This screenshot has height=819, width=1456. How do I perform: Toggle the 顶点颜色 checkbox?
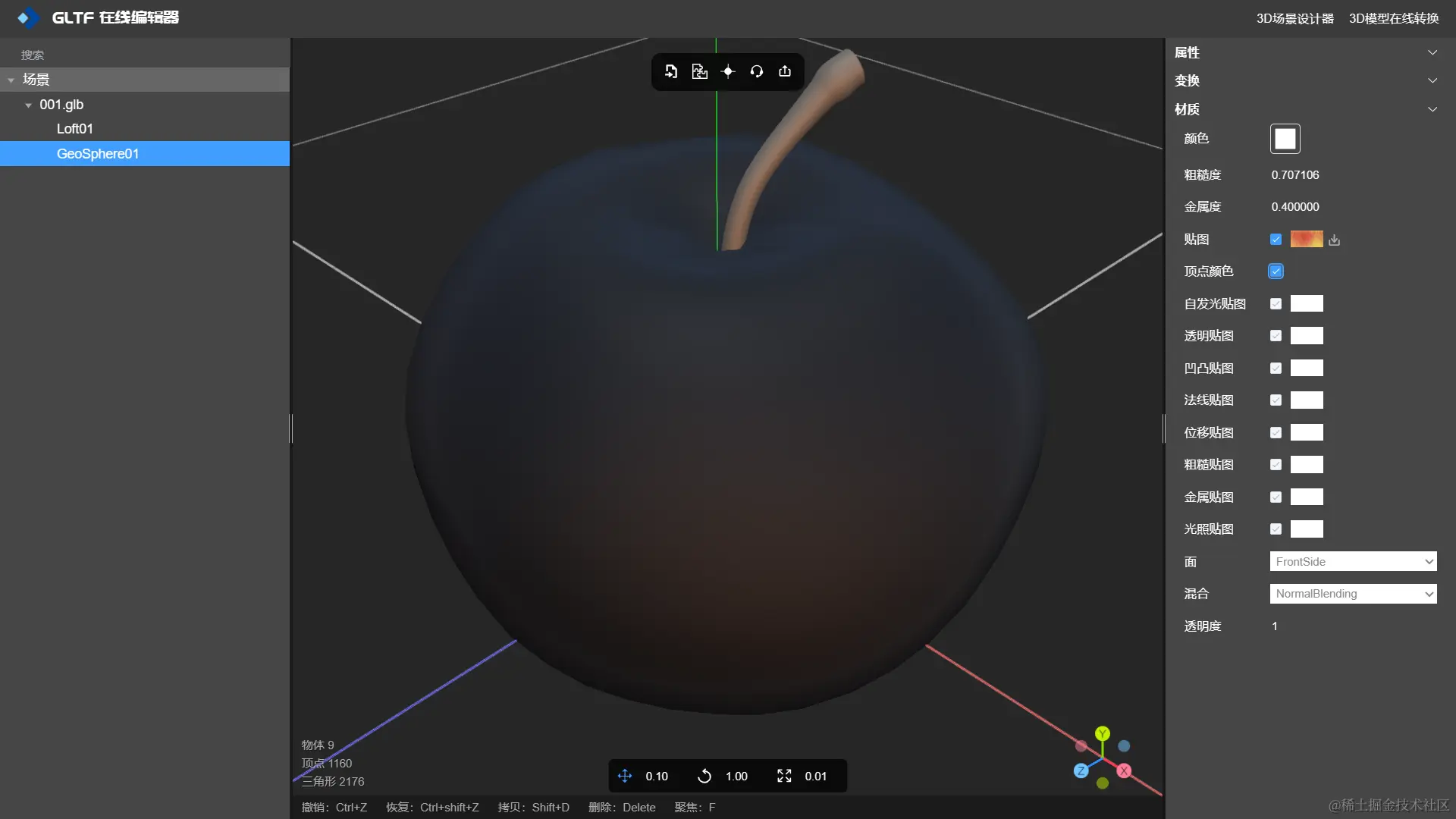tap(1276, 271)
